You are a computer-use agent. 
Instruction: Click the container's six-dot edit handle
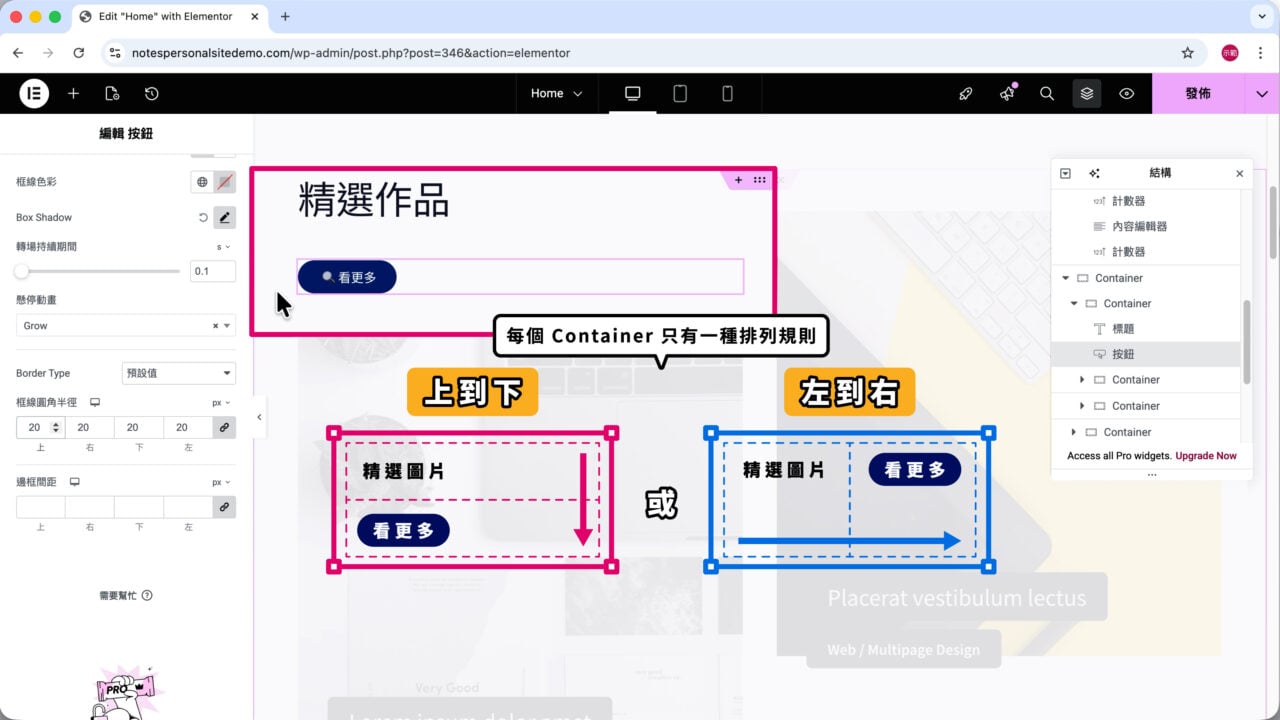pos(760,180)
